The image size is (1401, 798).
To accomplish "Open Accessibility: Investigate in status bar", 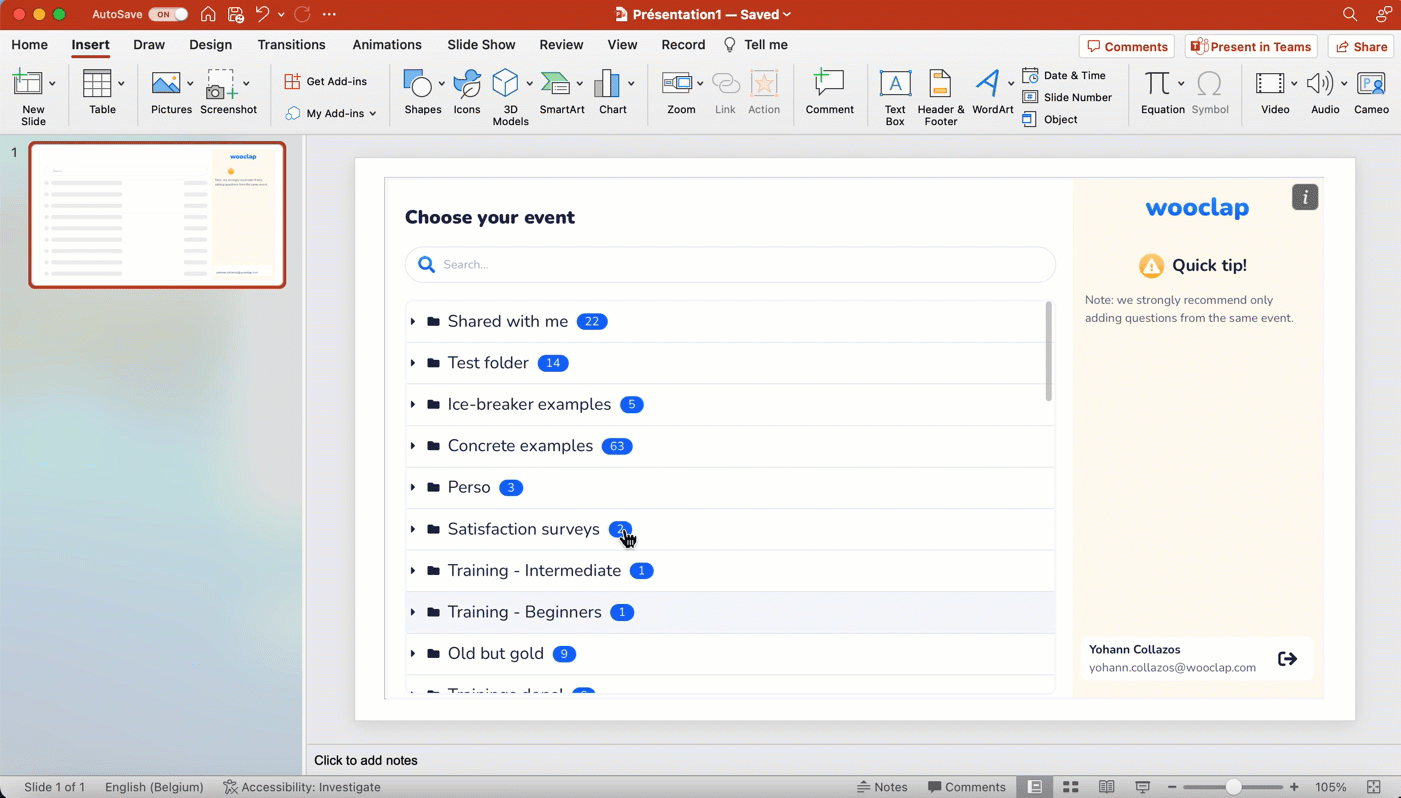I will pos(302,787).
